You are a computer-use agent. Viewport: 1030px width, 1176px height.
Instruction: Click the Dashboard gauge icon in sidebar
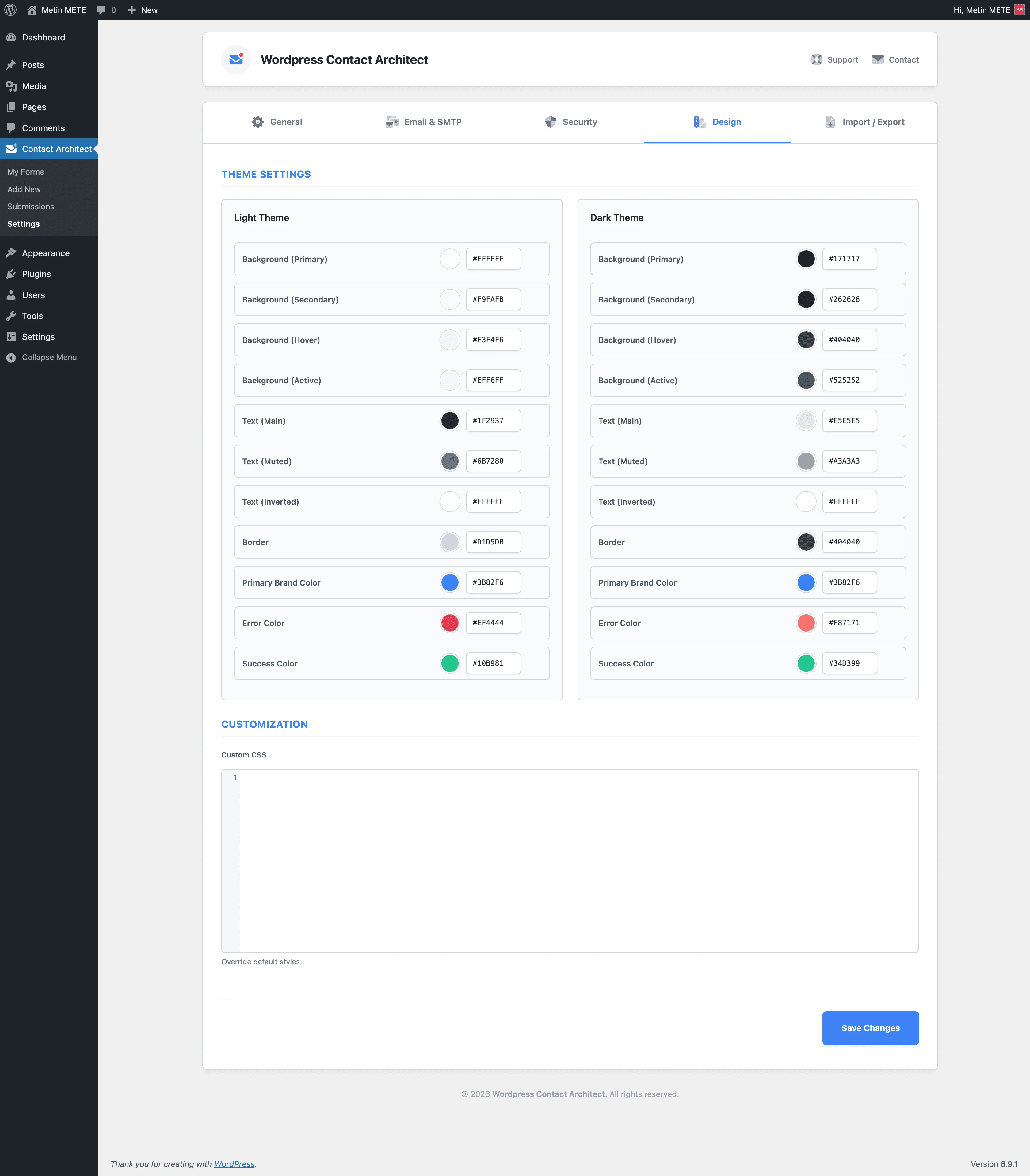pyautogui.click(x=11, y=37)
